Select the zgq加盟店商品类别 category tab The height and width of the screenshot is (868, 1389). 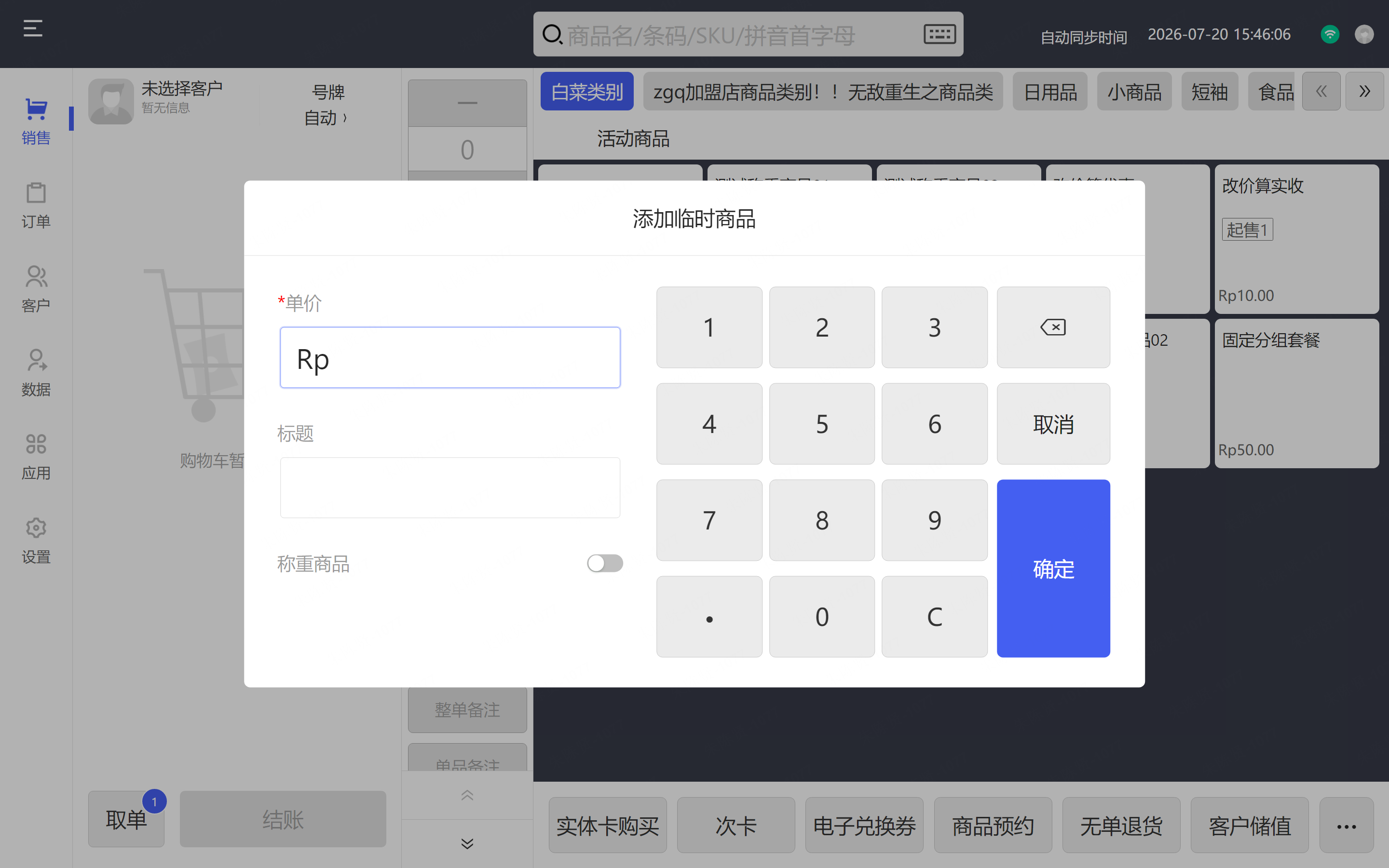pyautogui.click(x=822, y=91)
